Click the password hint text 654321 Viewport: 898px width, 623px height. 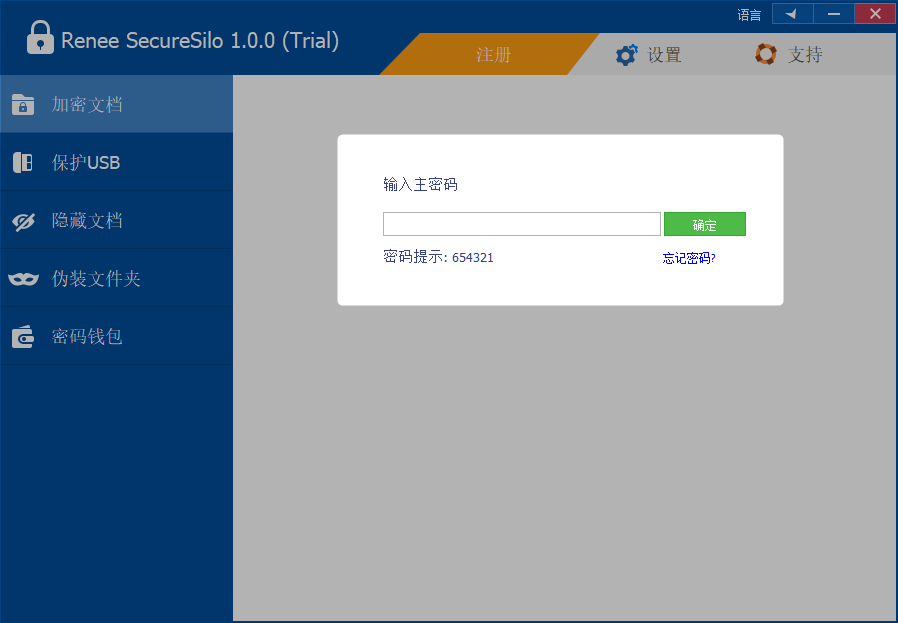tap(472, 258)
